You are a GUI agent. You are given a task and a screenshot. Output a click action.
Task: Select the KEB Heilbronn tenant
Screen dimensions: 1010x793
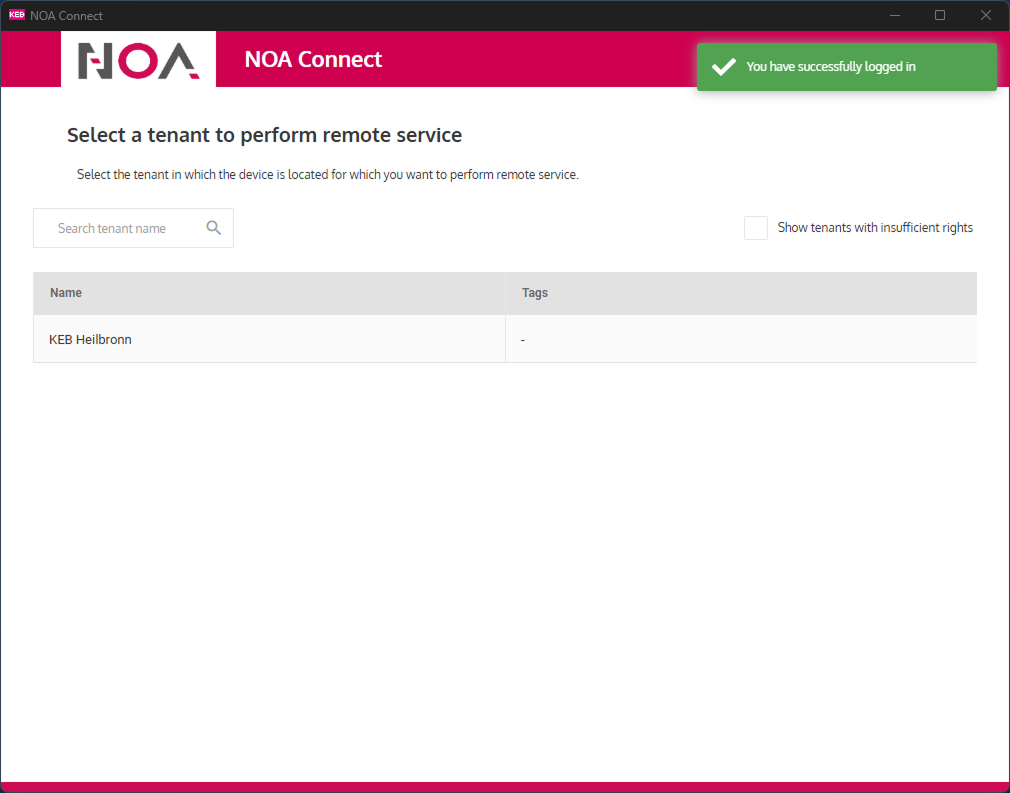[x=91, y=340]
